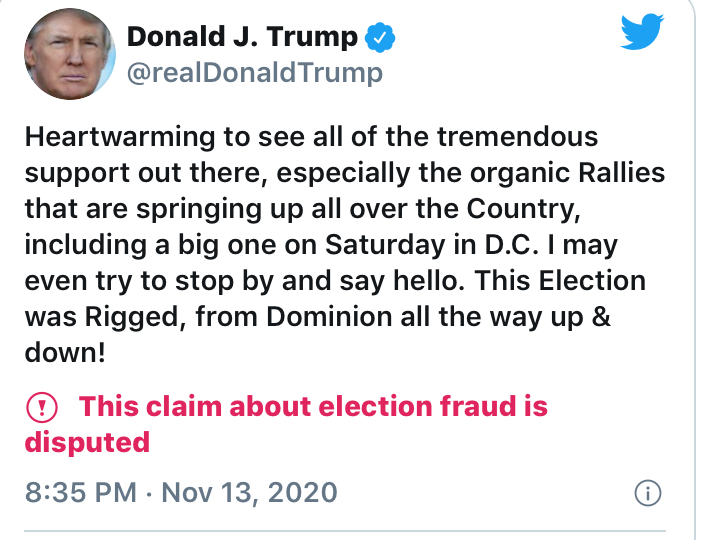Click the Twitter bird logo
The image size is (706, 540).
(641, 32)
